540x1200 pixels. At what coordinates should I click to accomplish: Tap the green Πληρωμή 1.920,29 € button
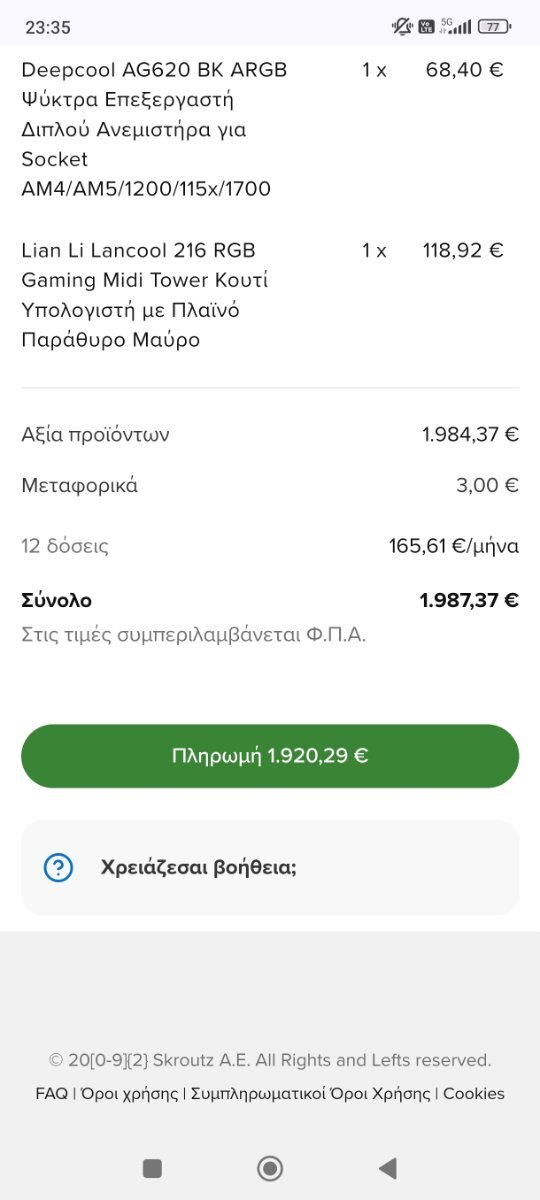(270, 756)
